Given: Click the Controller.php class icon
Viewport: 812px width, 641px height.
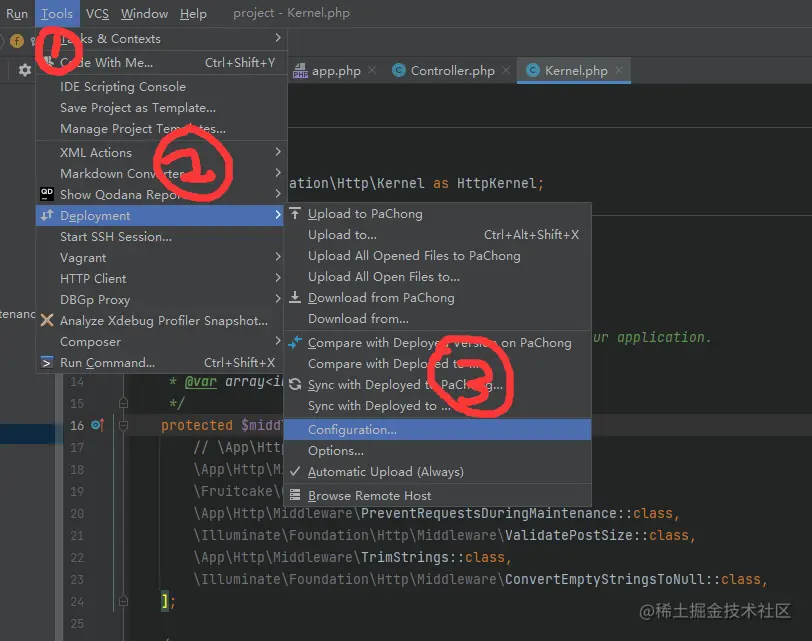Looking at the screenshot, I should (399, 70).
